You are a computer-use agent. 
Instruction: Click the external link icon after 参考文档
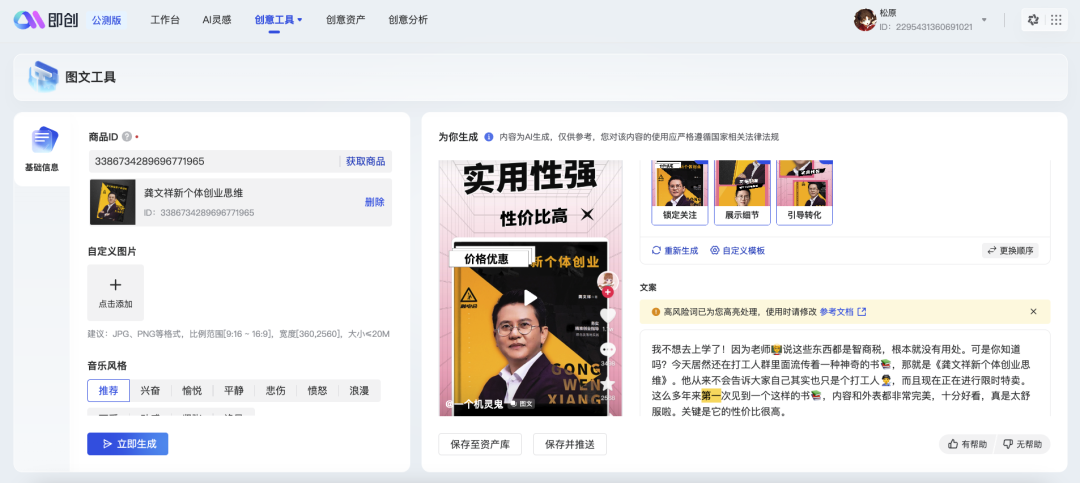coord(862,311)
